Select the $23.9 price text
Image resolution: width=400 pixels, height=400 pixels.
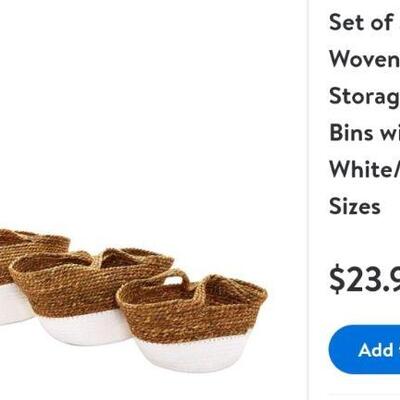[364, 279]
